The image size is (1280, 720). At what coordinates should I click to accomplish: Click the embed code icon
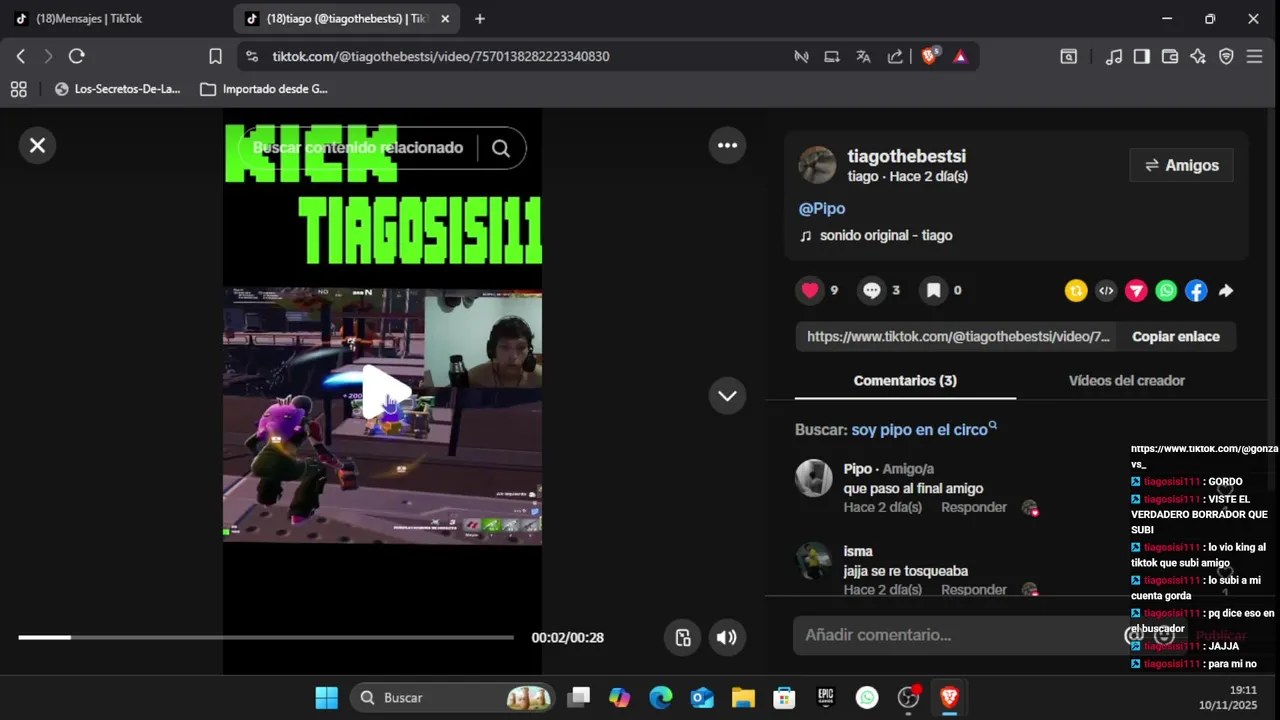coord(1106,291)
